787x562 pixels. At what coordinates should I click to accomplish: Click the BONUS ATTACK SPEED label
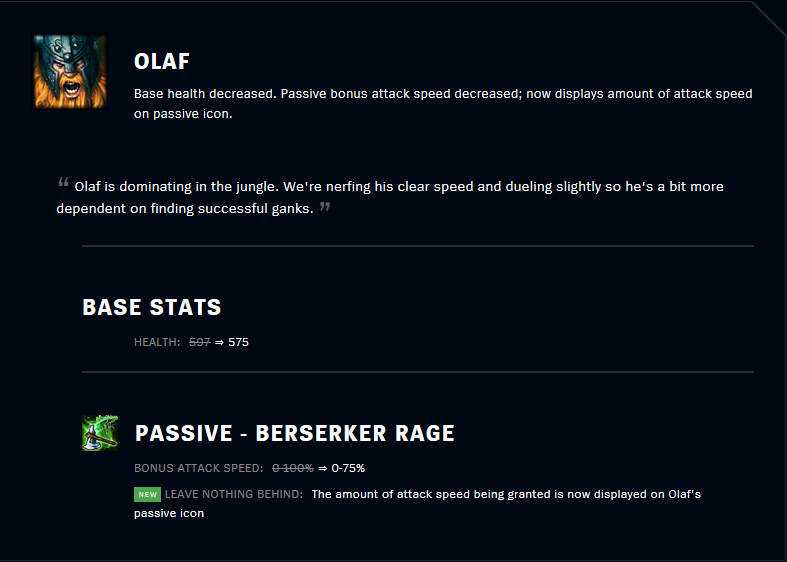point(199,468)
